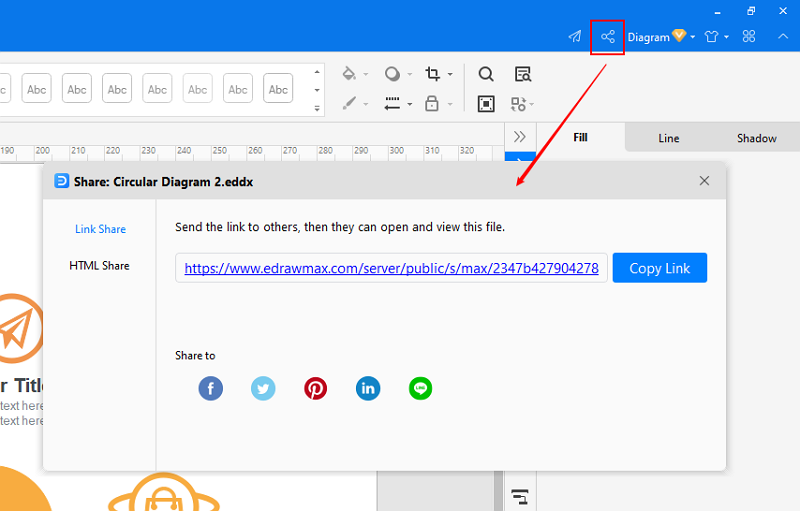Click the paper plane Publish icon
The image size is (800, 511).
tap(574, 37)
